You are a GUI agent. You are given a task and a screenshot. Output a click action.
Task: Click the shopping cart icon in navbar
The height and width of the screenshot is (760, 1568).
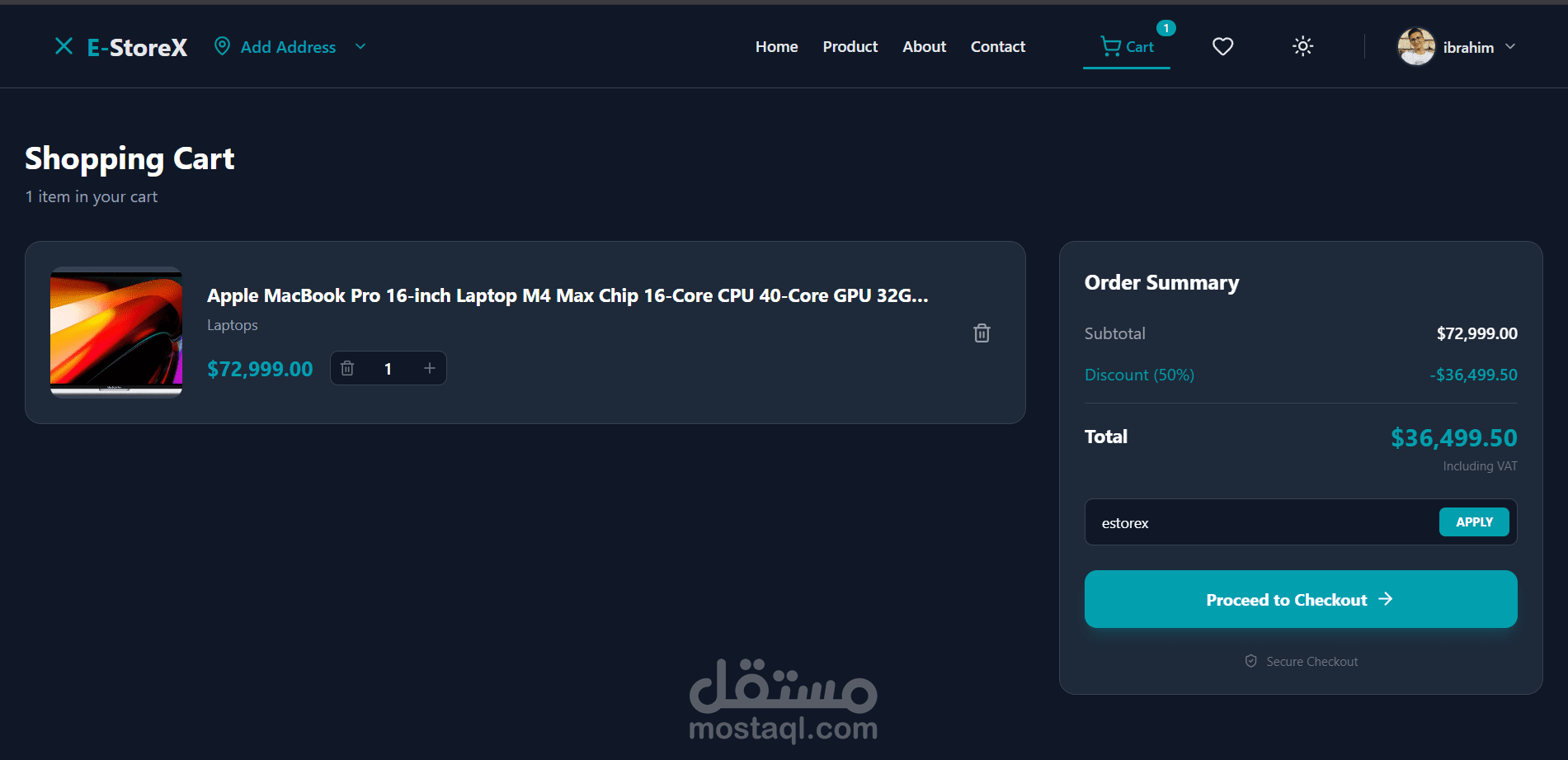[x=1110, y=46]
